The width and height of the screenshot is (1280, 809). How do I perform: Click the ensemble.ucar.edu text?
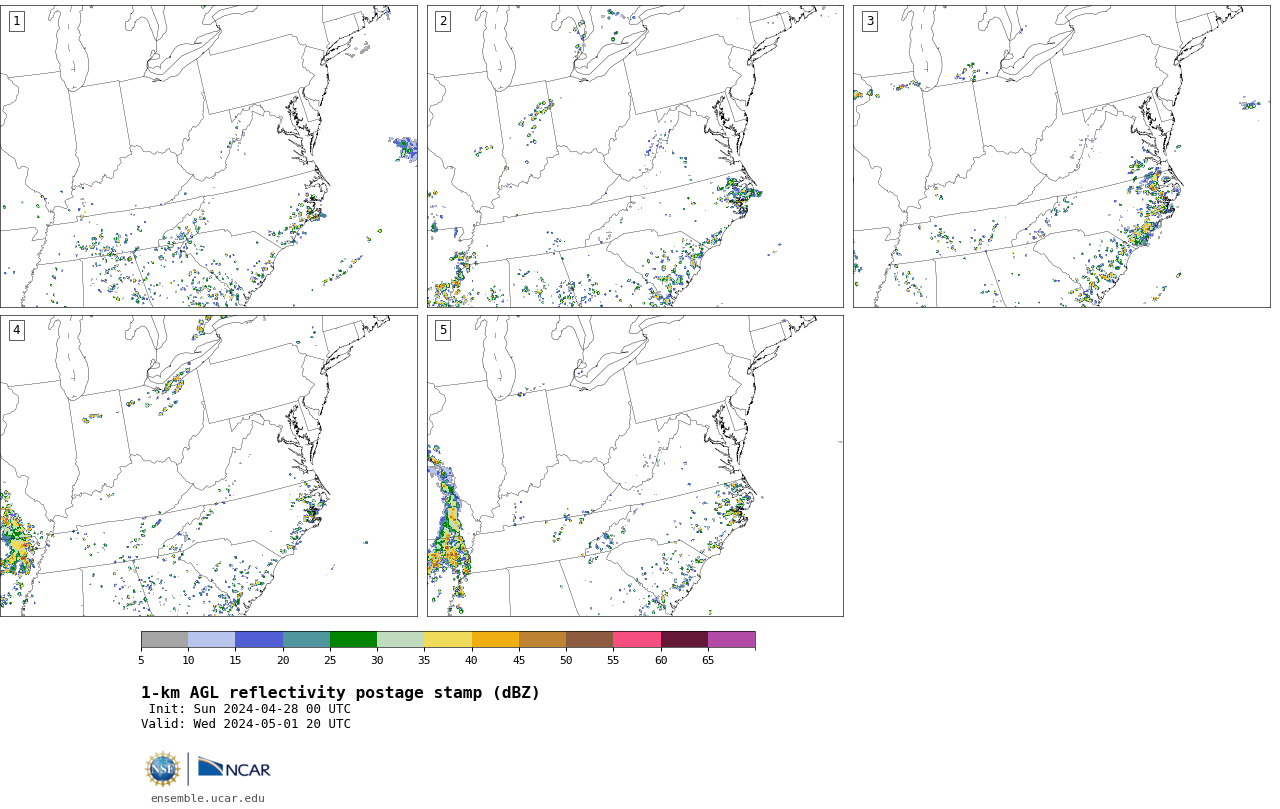[x=208, y=798]
